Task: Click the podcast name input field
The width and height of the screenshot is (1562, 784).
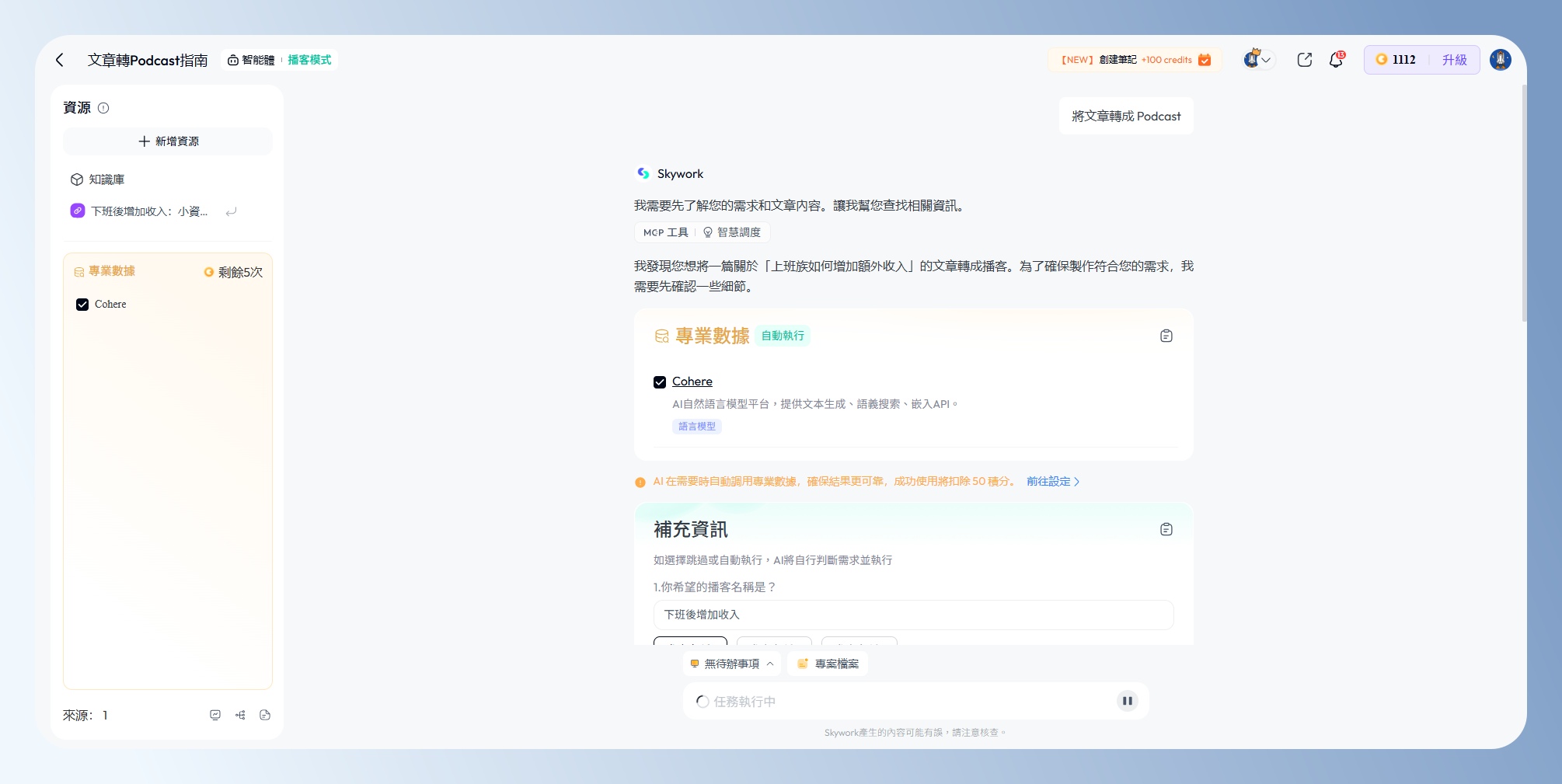Action: click(x=914, y=615)
